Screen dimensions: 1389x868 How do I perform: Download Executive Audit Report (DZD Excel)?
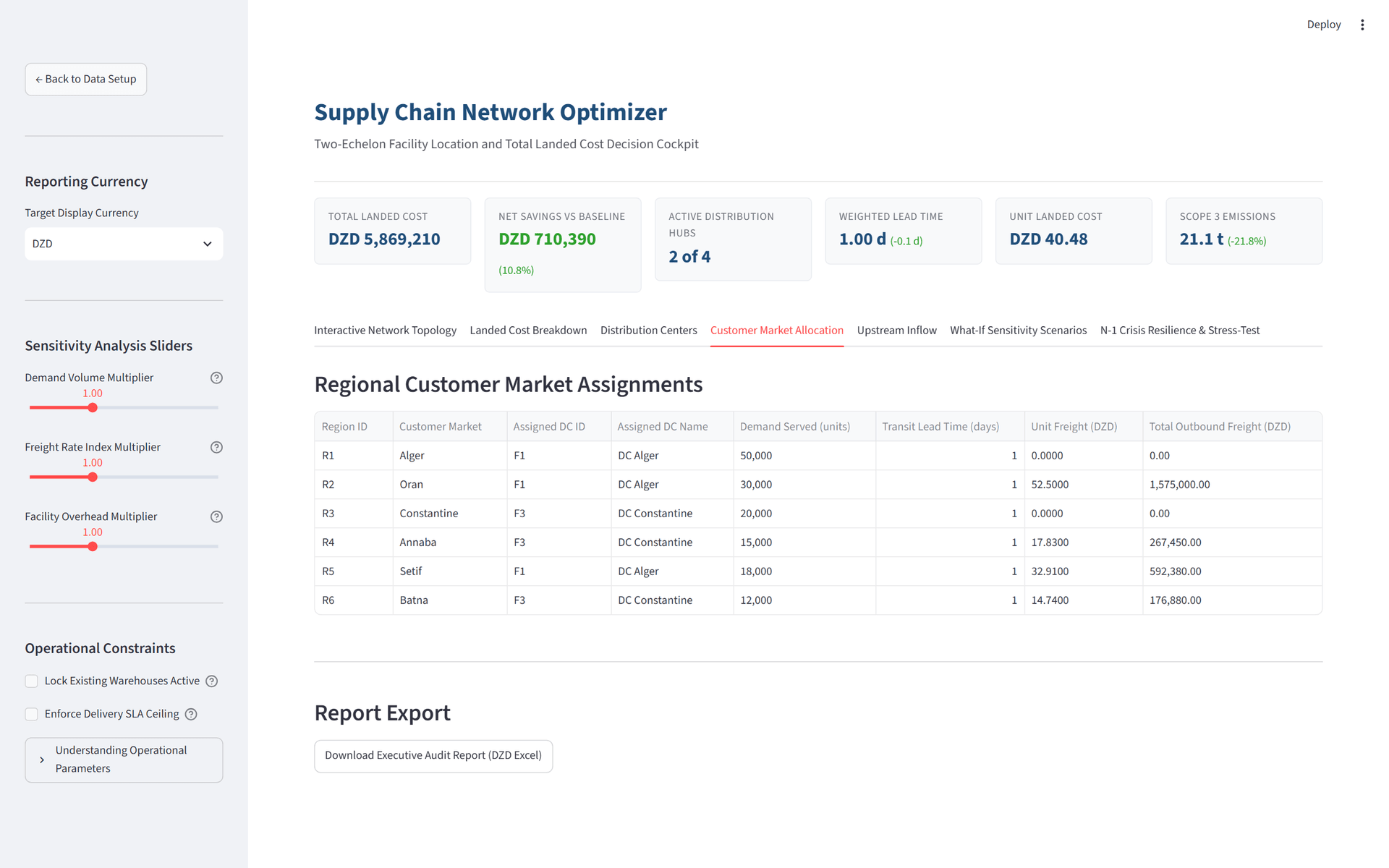point(433,755)
